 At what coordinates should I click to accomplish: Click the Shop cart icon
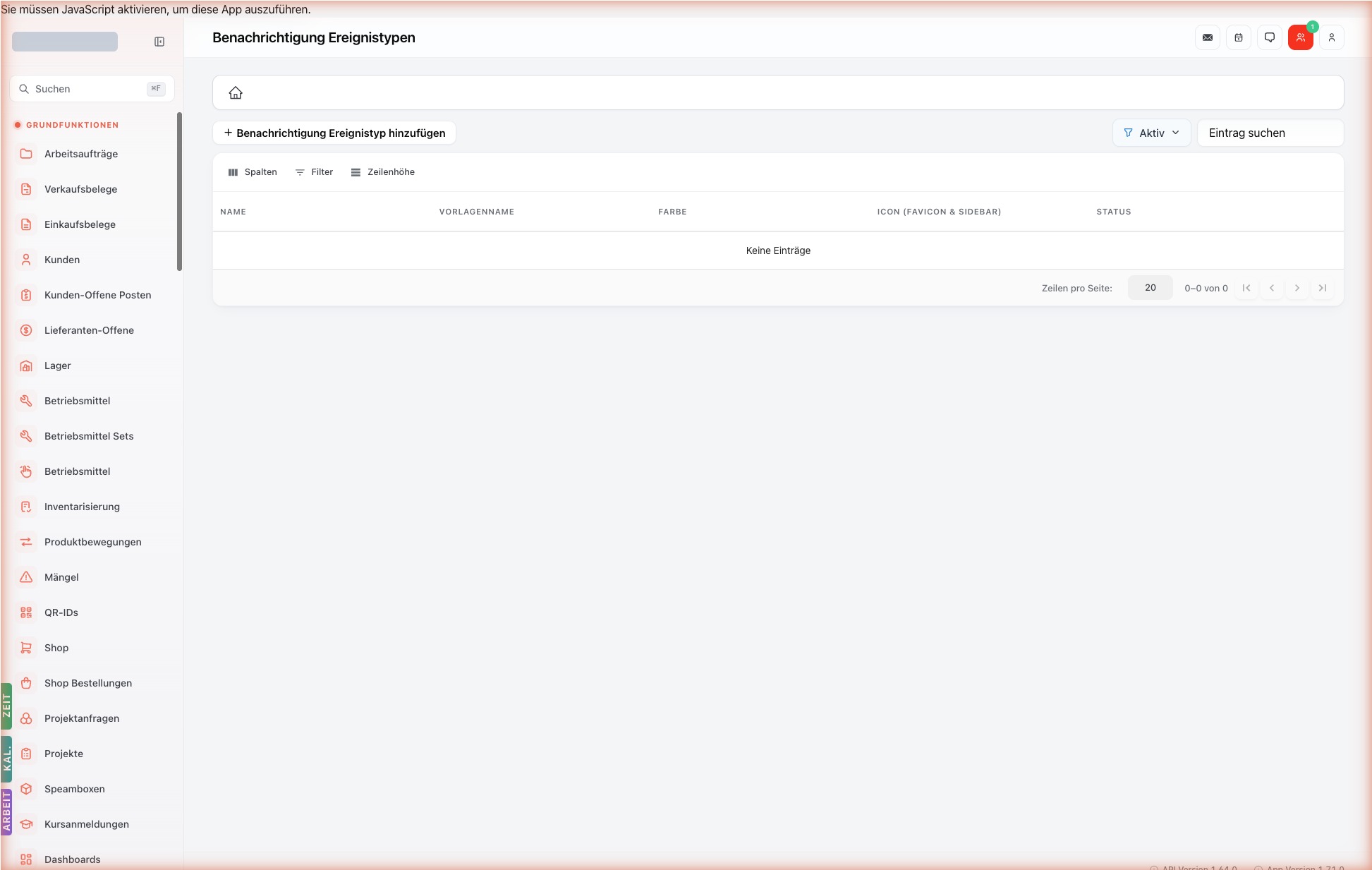tap(26, 648)
